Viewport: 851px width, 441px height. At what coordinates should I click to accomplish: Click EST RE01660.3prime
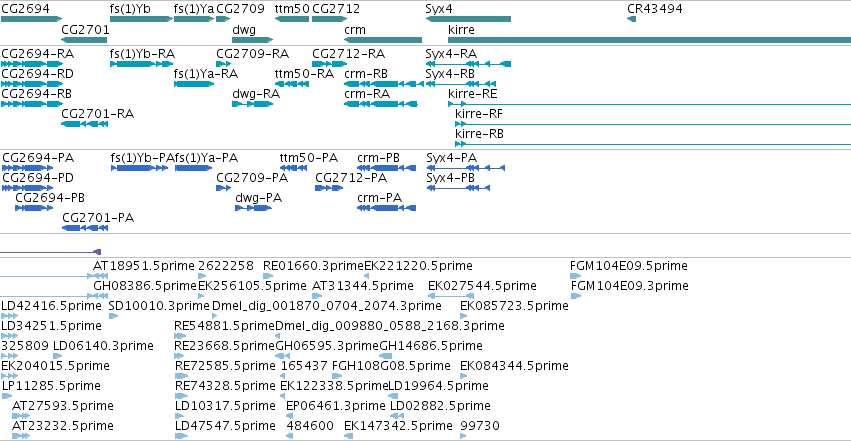(x=313, y=266)
